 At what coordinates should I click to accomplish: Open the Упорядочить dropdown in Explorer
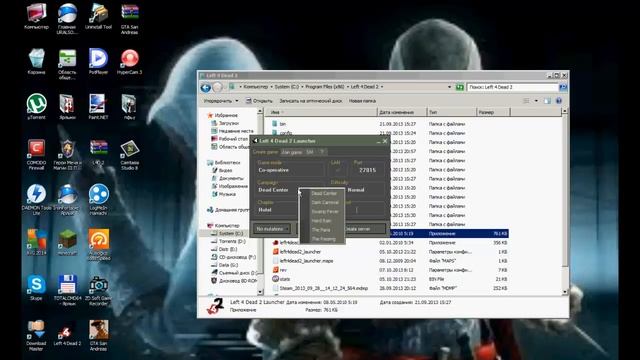[x=221, y=101]
